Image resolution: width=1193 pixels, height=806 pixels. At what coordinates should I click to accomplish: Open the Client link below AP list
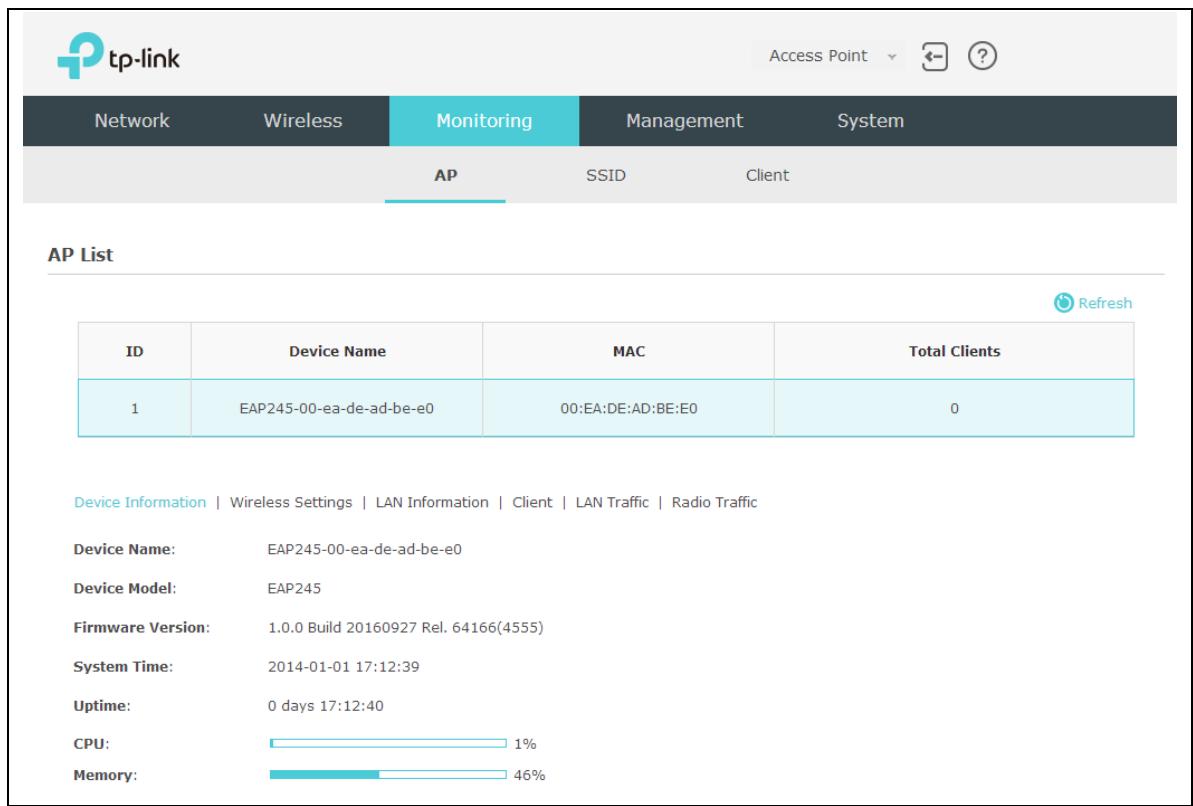[532, 502]
